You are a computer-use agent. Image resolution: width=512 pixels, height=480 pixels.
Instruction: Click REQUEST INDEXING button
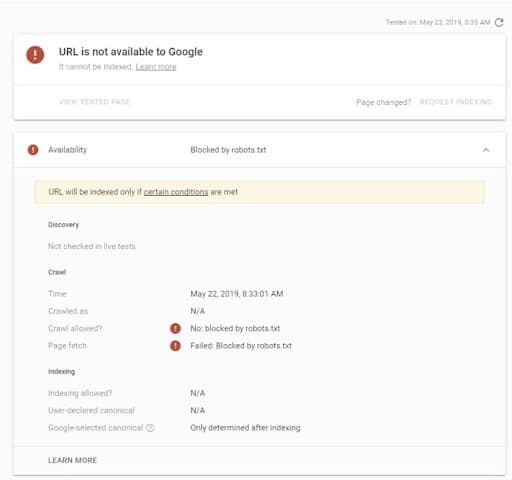456,102
